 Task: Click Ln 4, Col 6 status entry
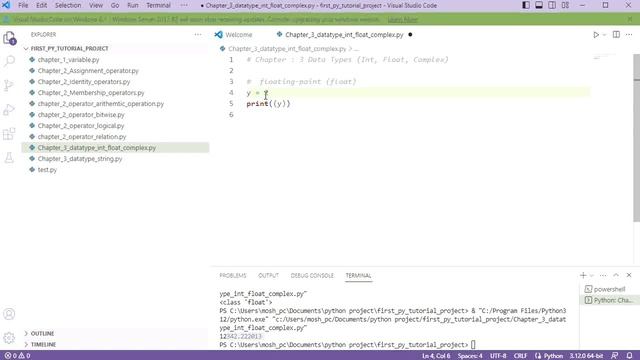(436, 356)
